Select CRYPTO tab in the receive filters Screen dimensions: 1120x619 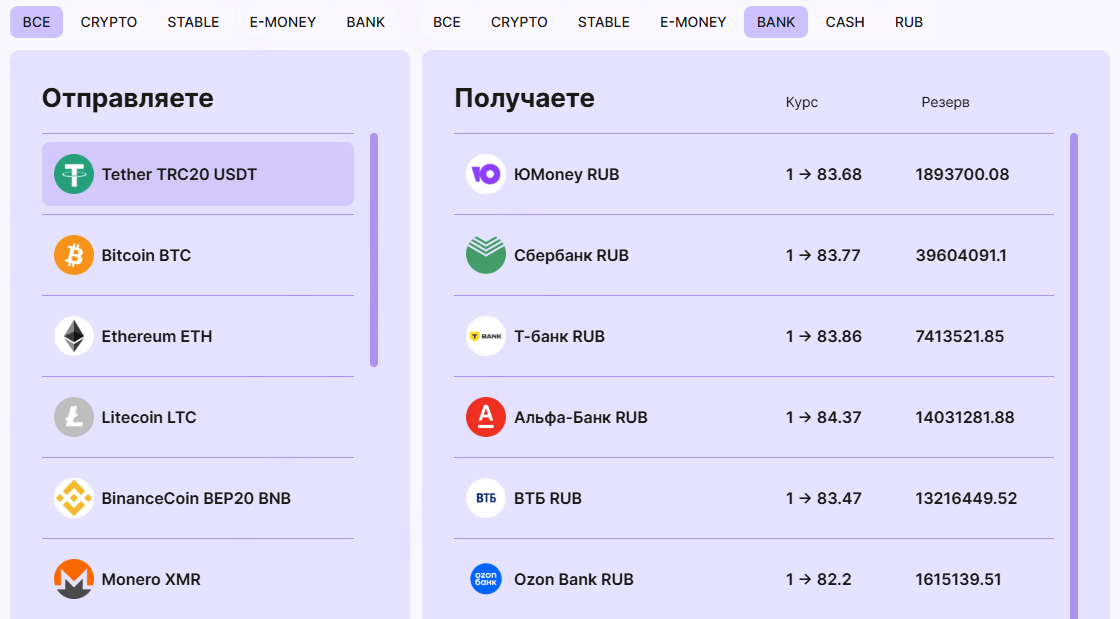tap(519, 22)
